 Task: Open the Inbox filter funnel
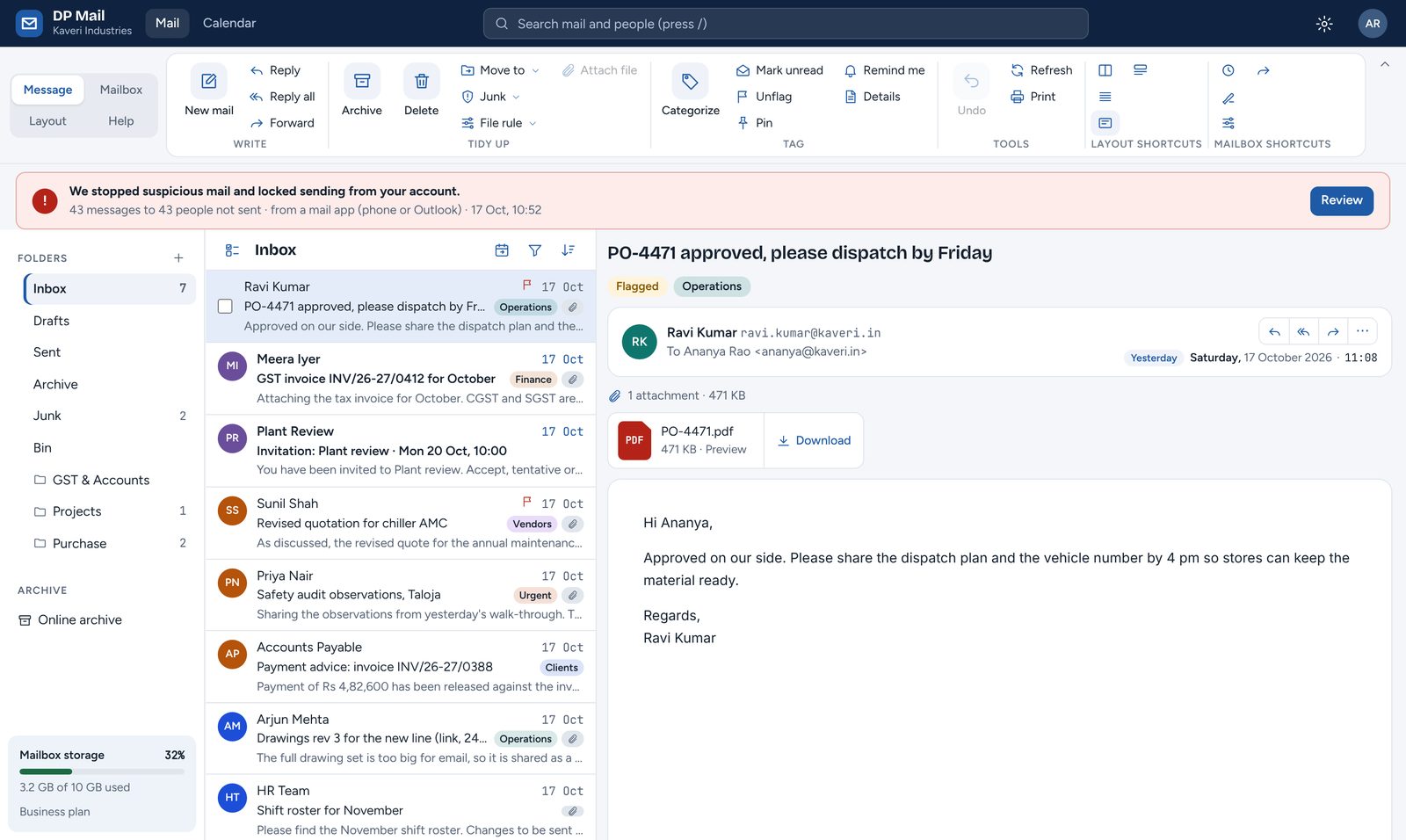[x=535, y=250]
